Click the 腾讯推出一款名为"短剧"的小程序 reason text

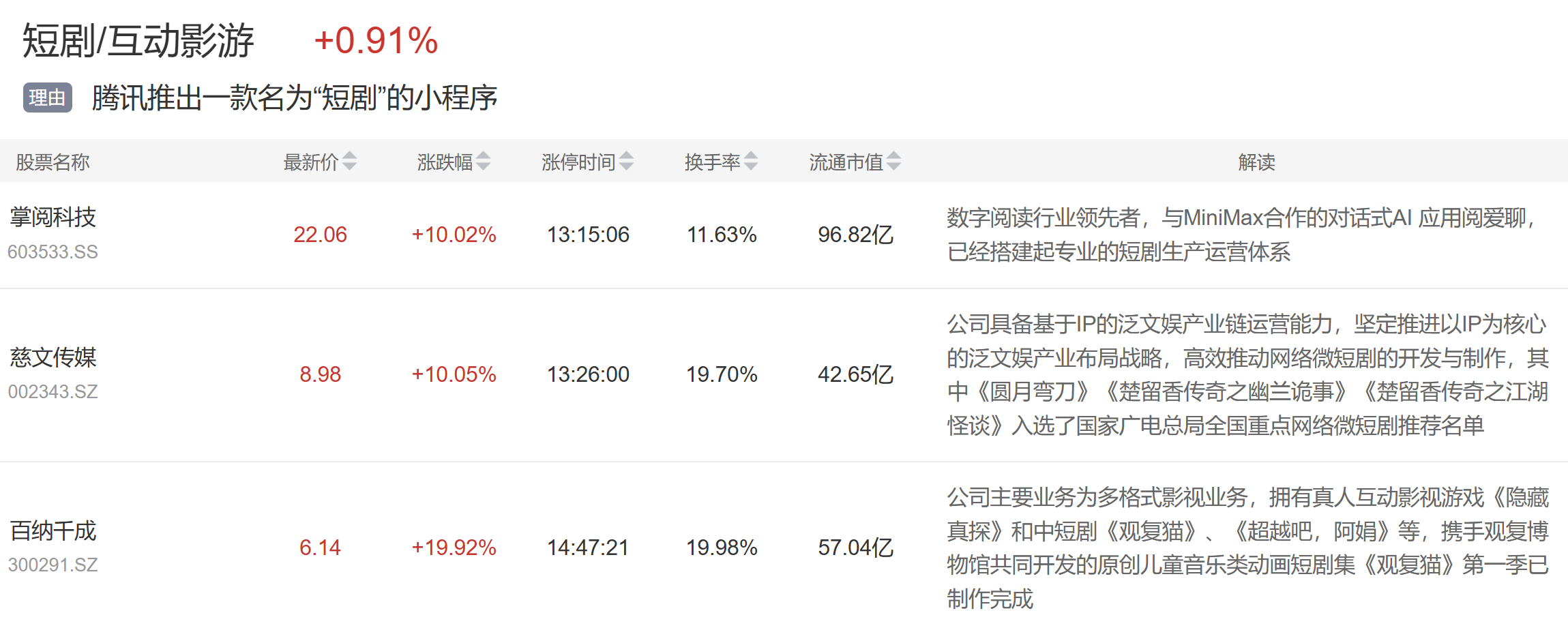pos(295,98)
